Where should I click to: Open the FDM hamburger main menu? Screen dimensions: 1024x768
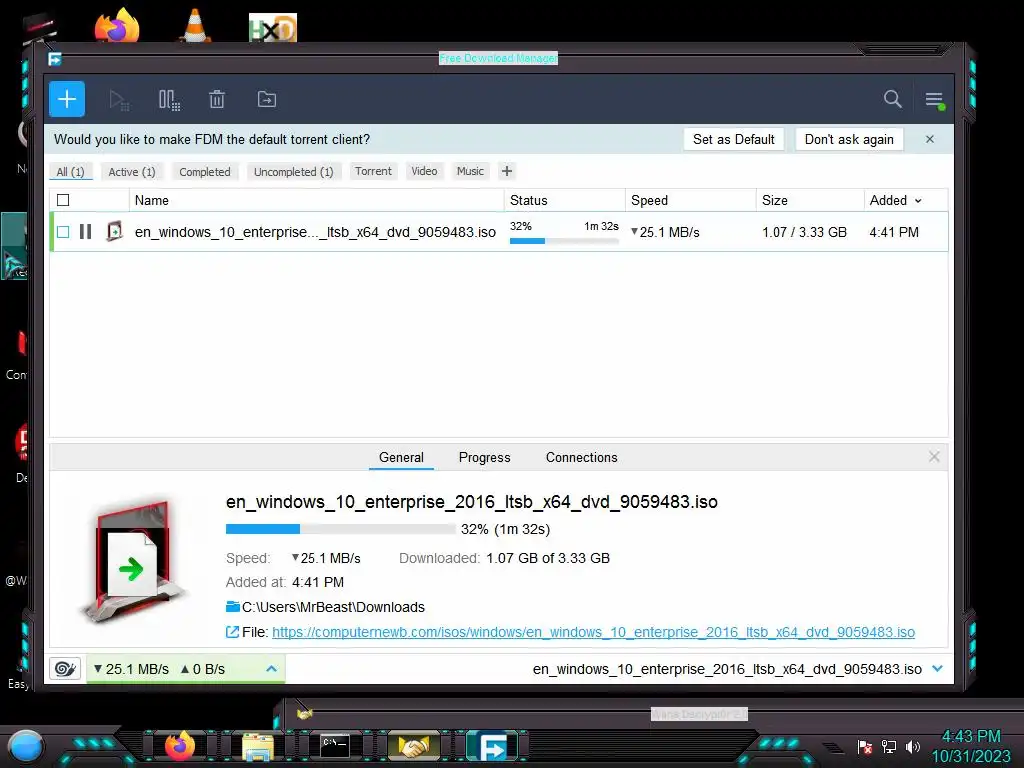[935, 100]
